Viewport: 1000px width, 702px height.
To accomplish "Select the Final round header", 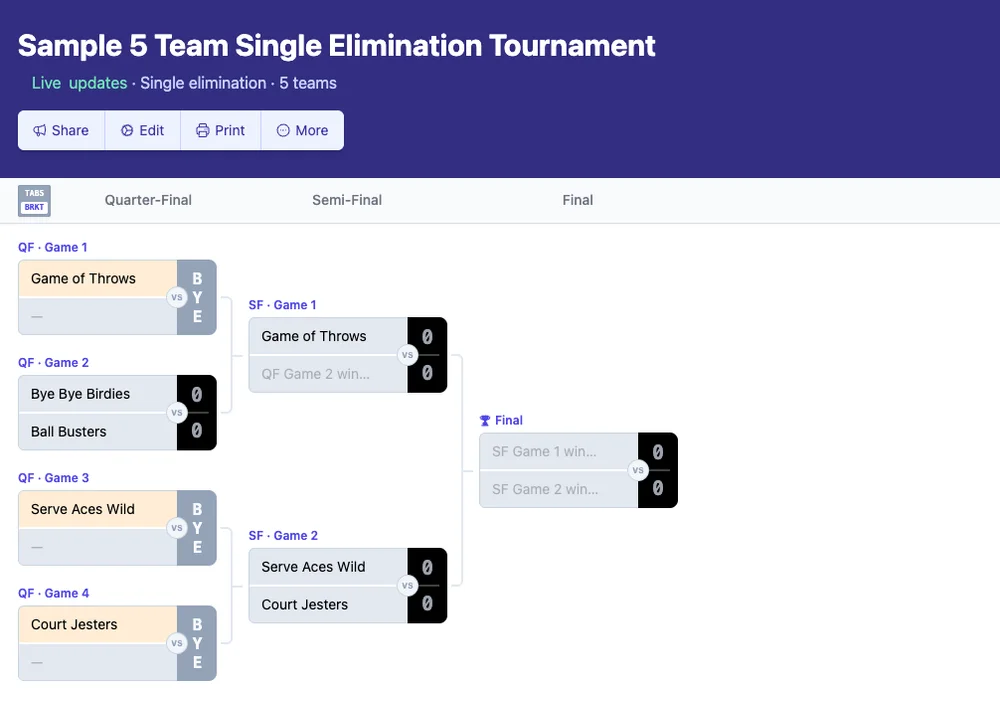I will point(578,200).
